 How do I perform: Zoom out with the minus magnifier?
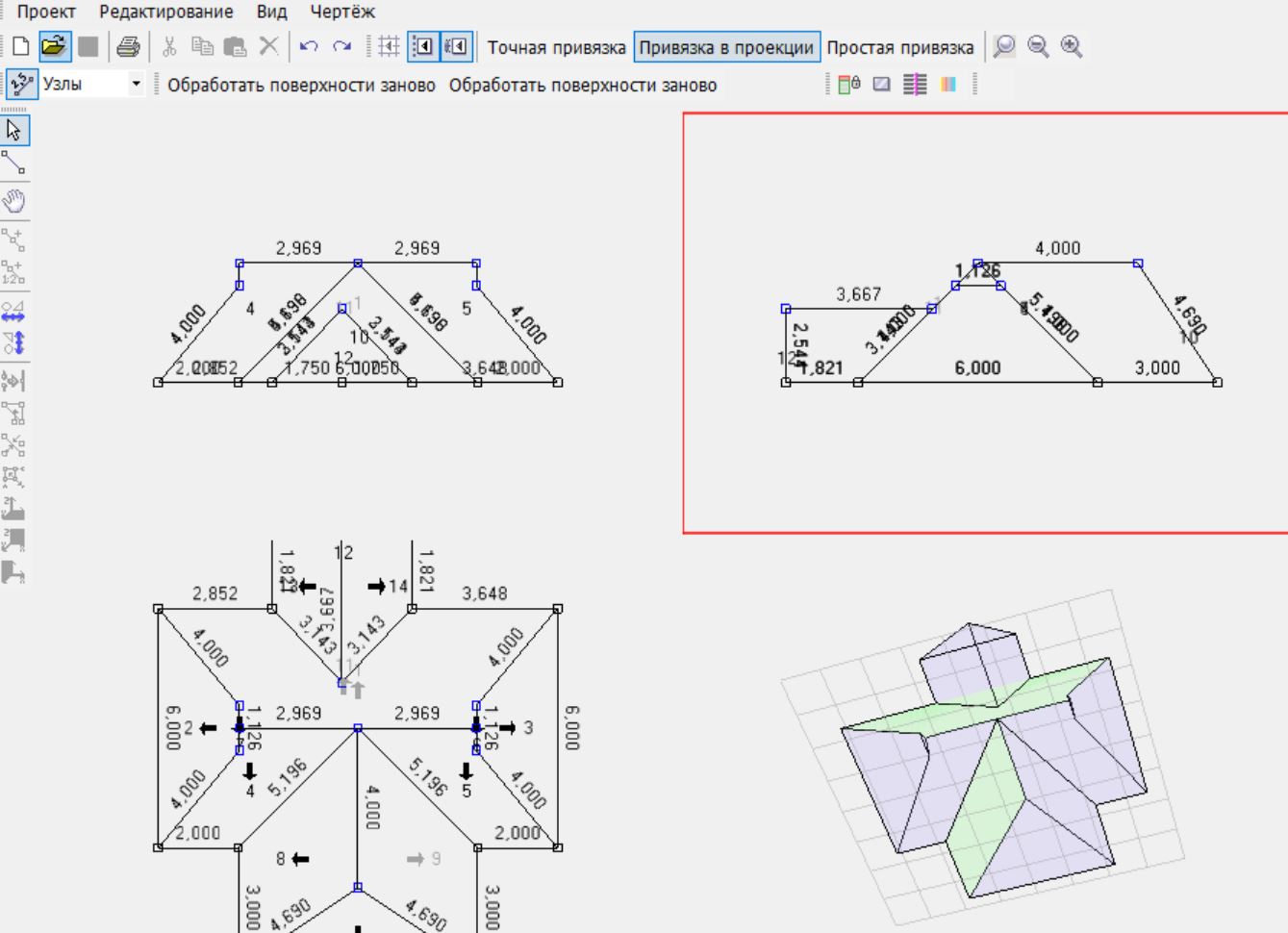(1038, 46)
